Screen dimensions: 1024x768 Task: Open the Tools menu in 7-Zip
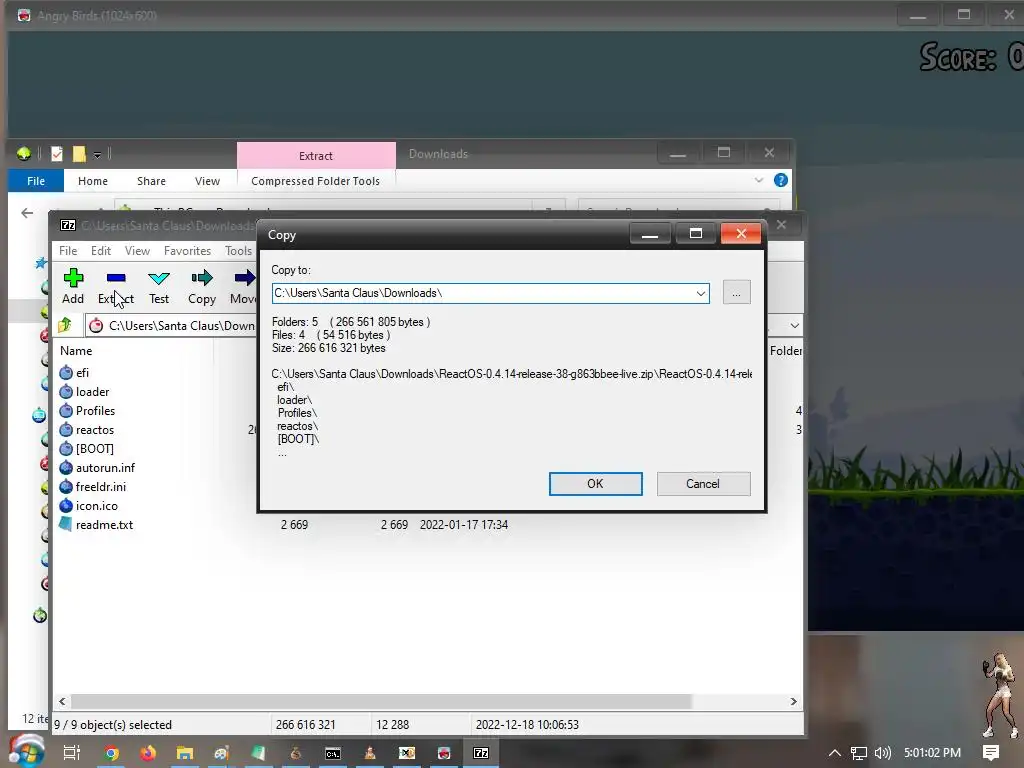point(238,251)
